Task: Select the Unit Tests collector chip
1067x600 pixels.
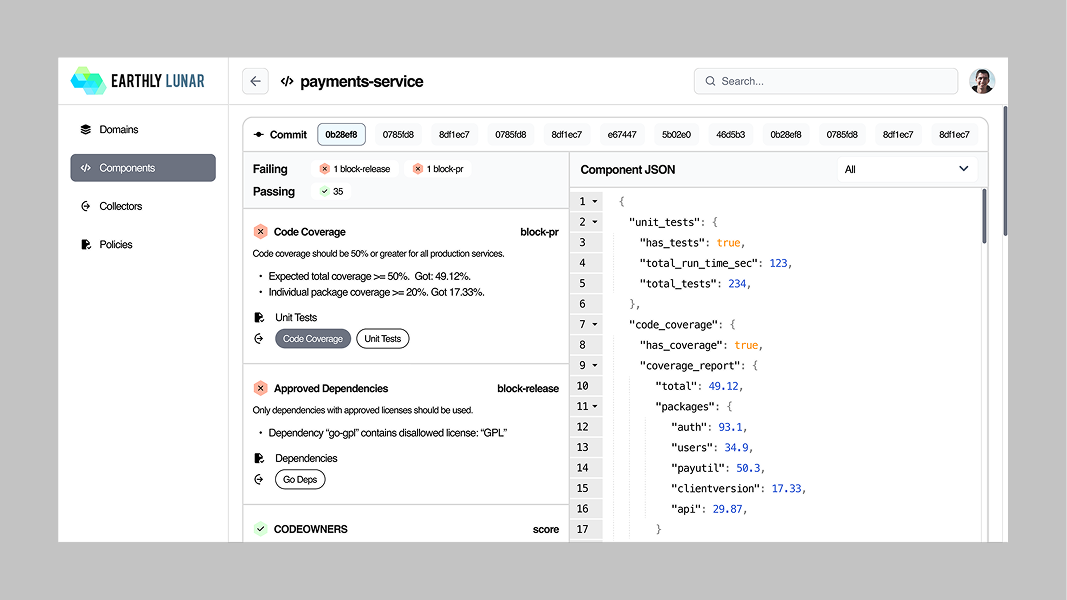Action: (382, 339)
